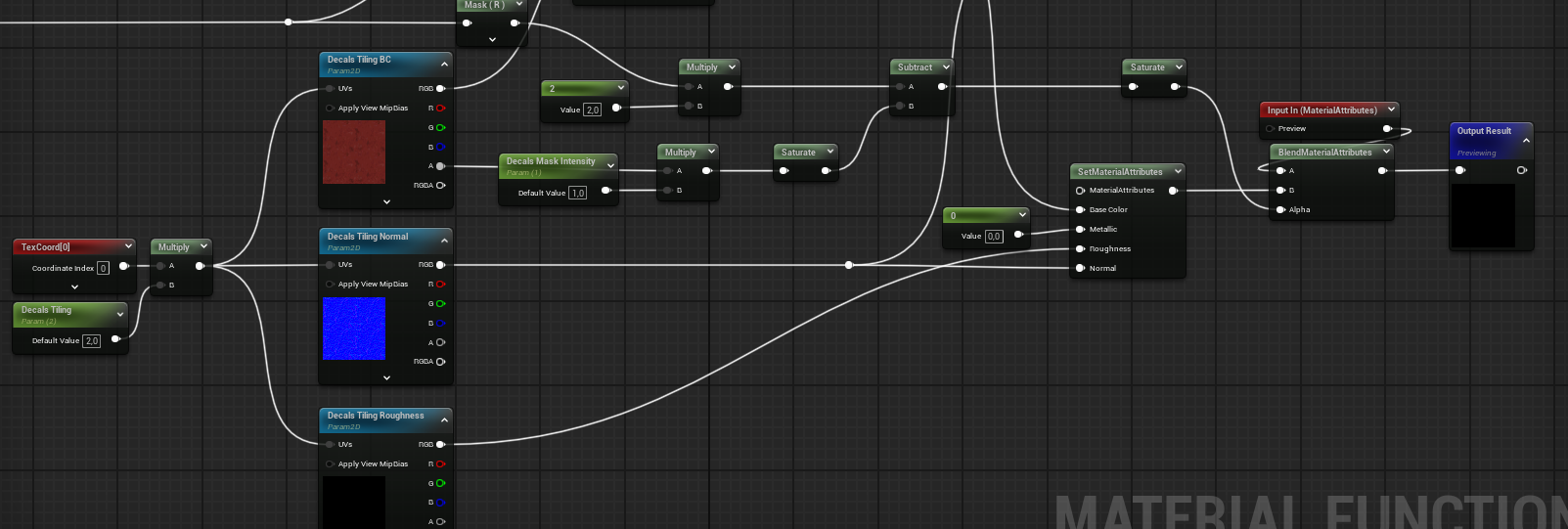
Task: Click red R output pin of Decals Tiling BC
Action: click(440, 109)
